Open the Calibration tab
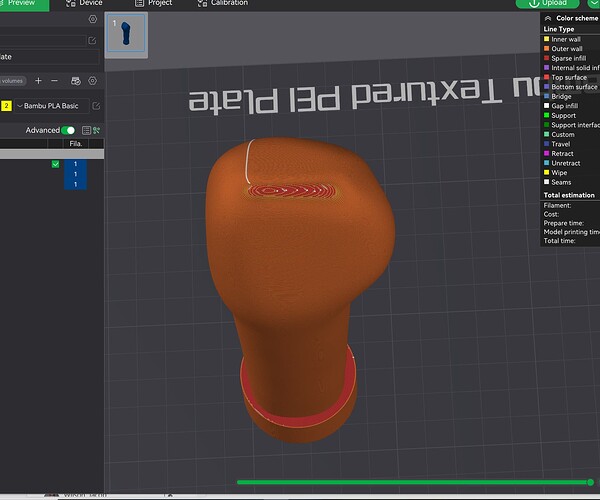Image resolution: width=600 pixels, height=500 pixels. click(222, 3)
